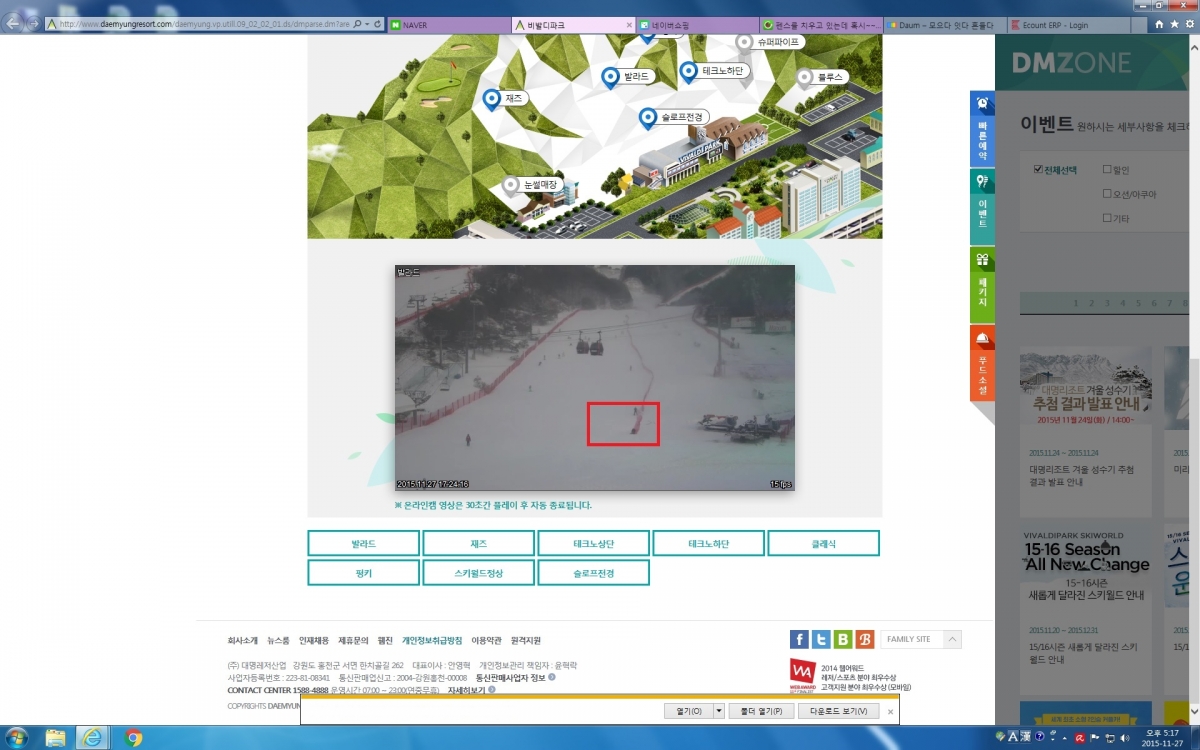Check the 기타 event filter checkbox
Screen dimensions: 1200x750
pyautogui.click(x=1107, y=217)
